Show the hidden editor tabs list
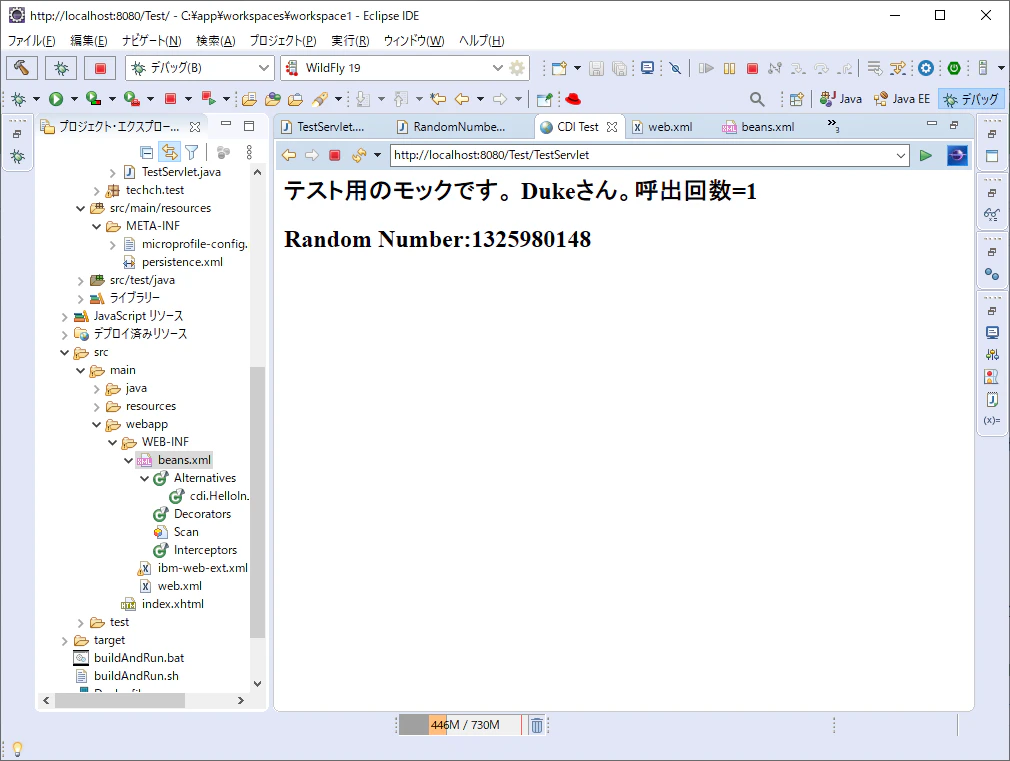This screenshot has width=1010, height=761. click(833, 125)
